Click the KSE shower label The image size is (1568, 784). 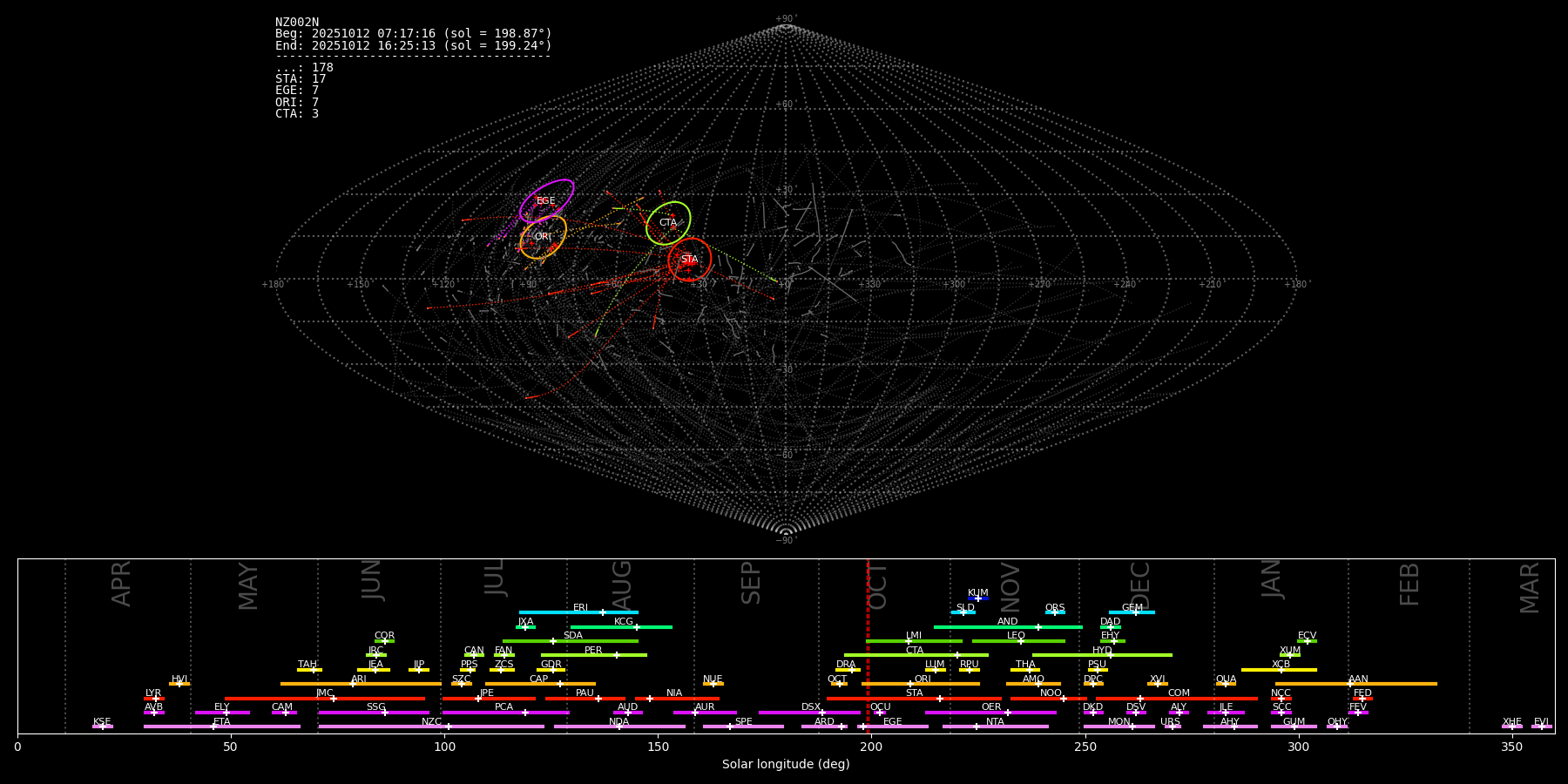tap(102, 722)
